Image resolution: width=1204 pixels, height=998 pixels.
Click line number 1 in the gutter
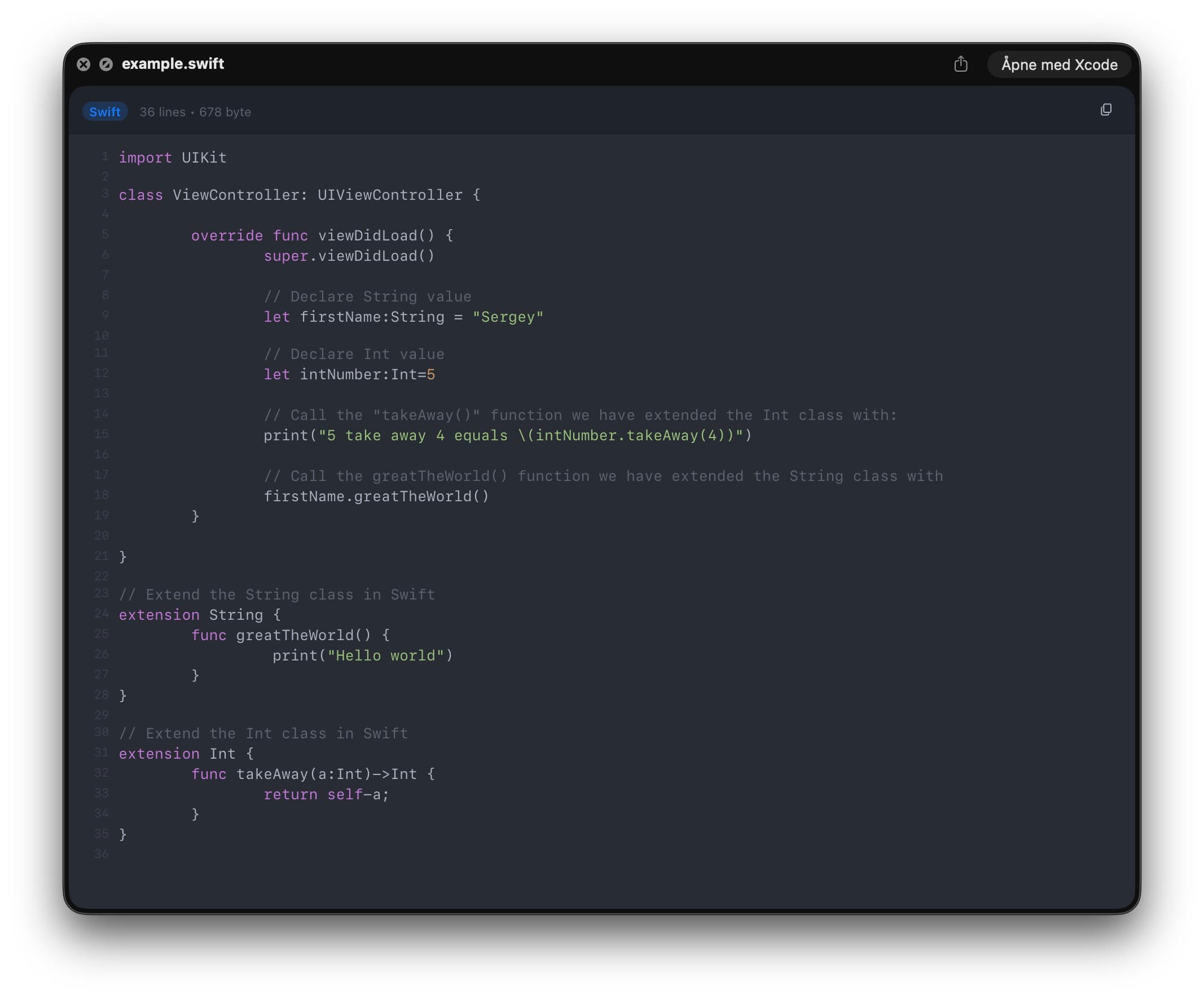(x=105, y=156)
